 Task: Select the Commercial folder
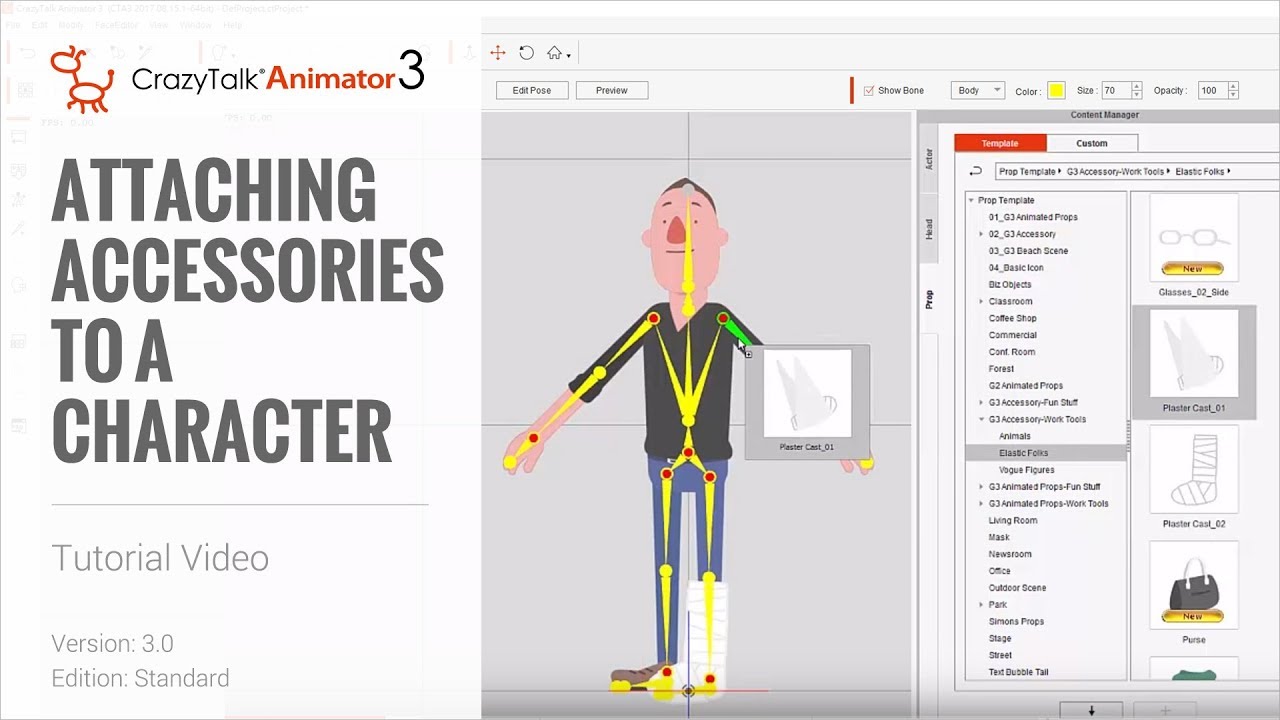1012,335
